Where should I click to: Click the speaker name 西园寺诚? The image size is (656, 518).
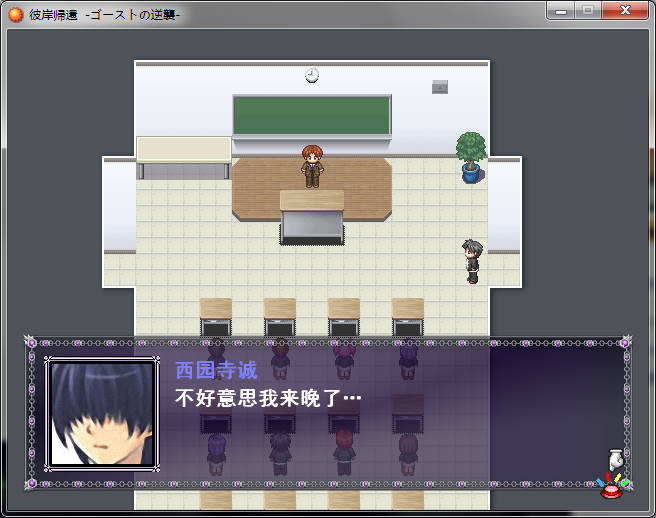(216, 370)
